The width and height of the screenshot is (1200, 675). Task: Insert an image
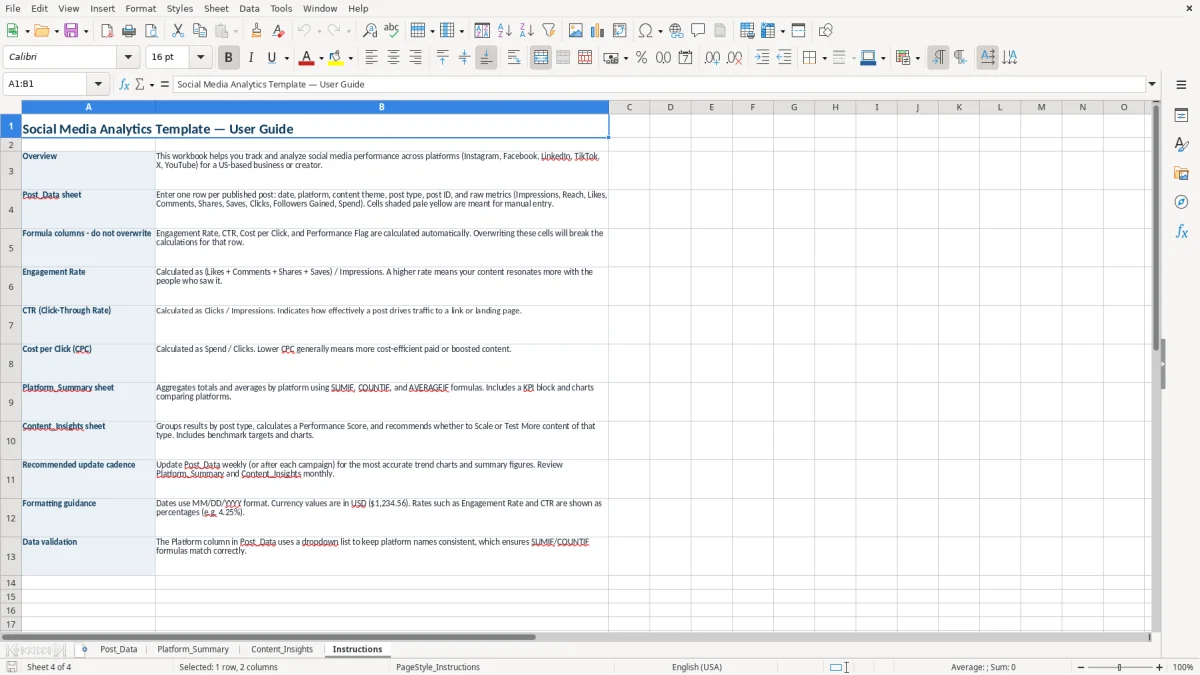point(576,31)
